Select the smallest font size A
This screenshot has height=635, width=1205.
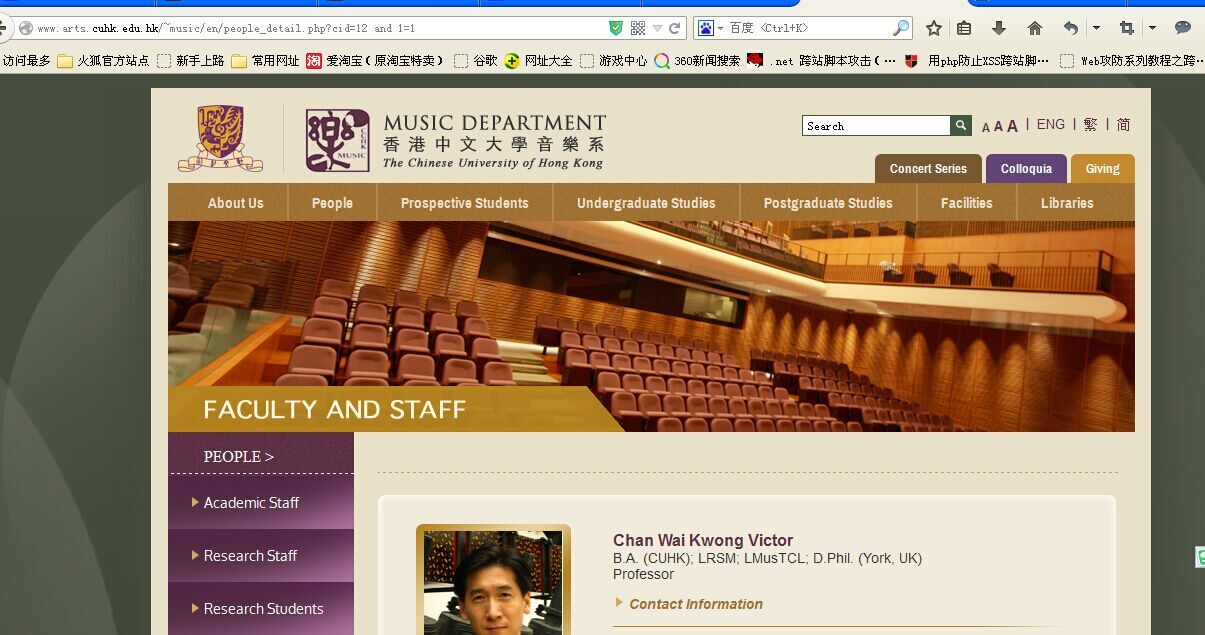[x=986, y=127]
